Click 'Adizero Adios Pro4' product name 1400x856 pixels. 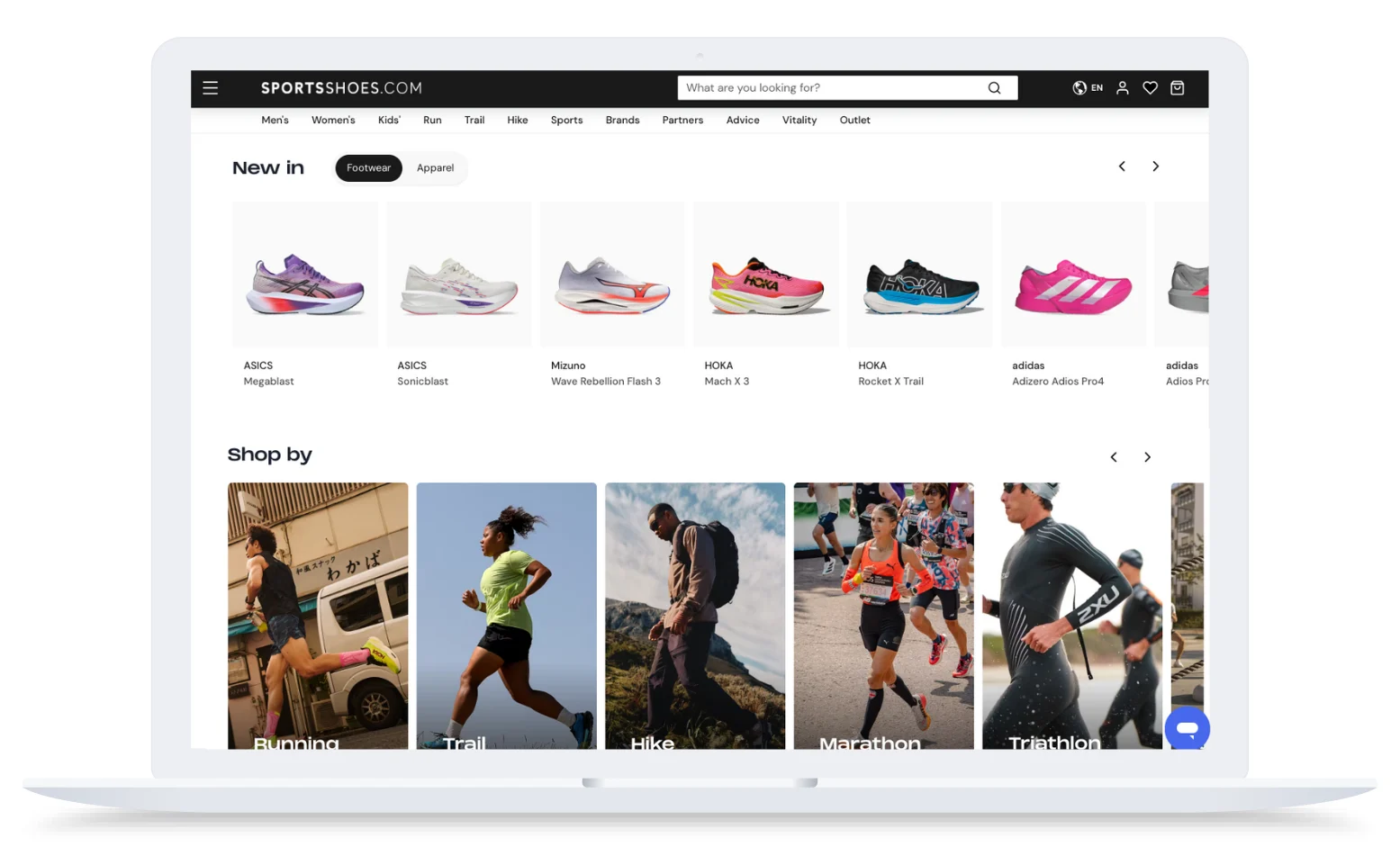(1058, 382)
